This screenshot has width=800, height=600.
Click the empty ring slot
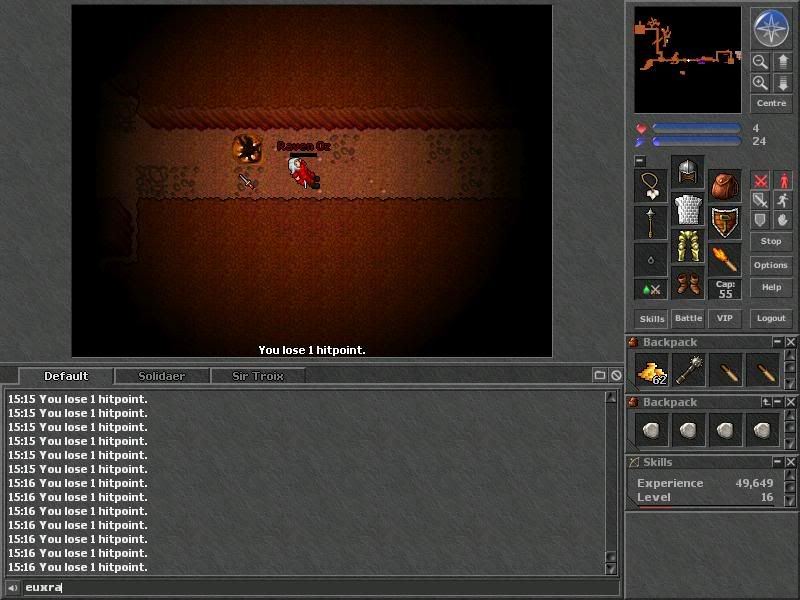click(x=651, y=260)
